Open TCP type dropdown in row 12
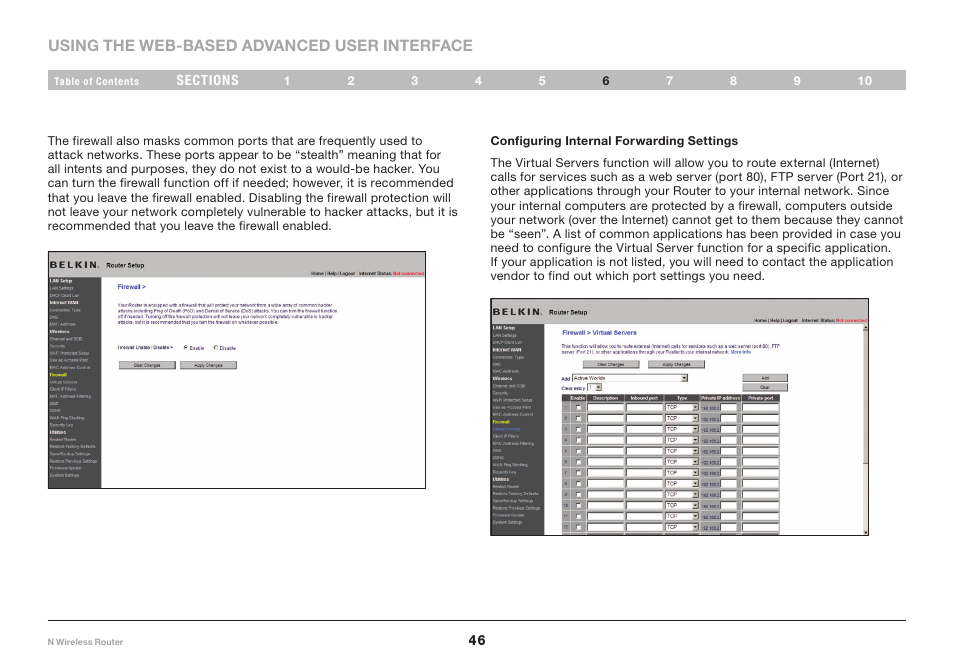 pyautogui.click(x=681, y=527)
